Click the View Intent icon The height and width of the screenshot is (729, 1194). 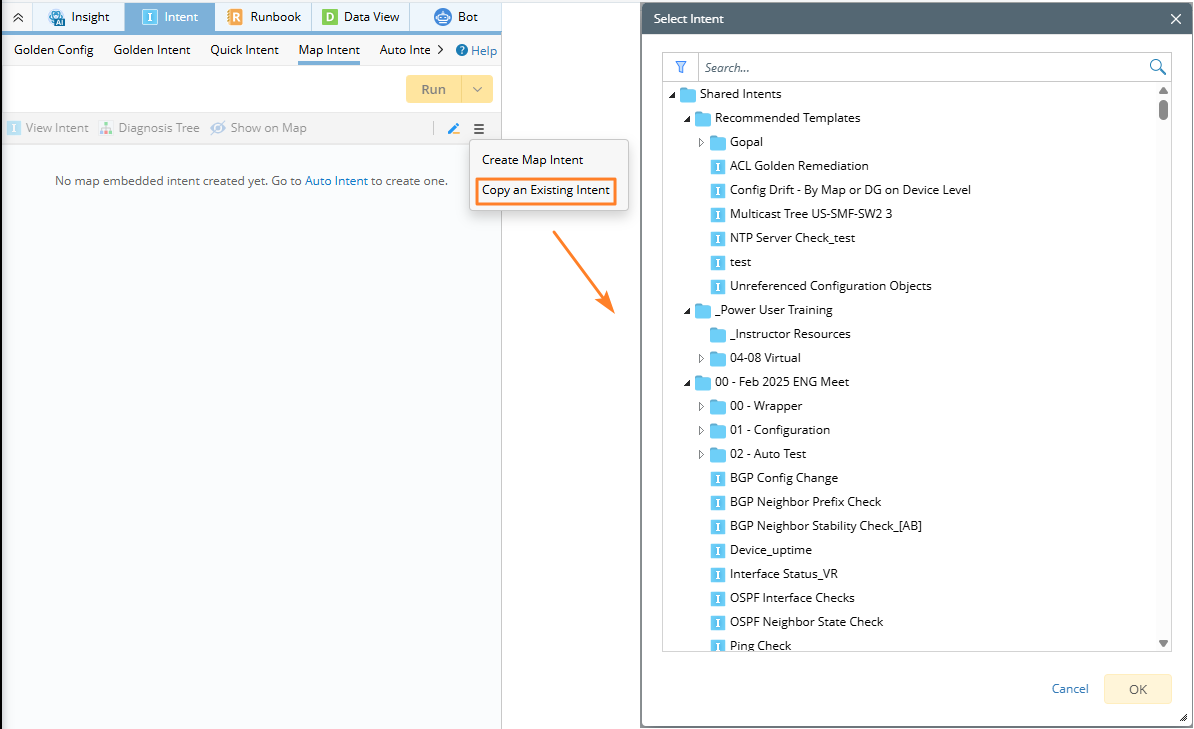click(14, 129)
